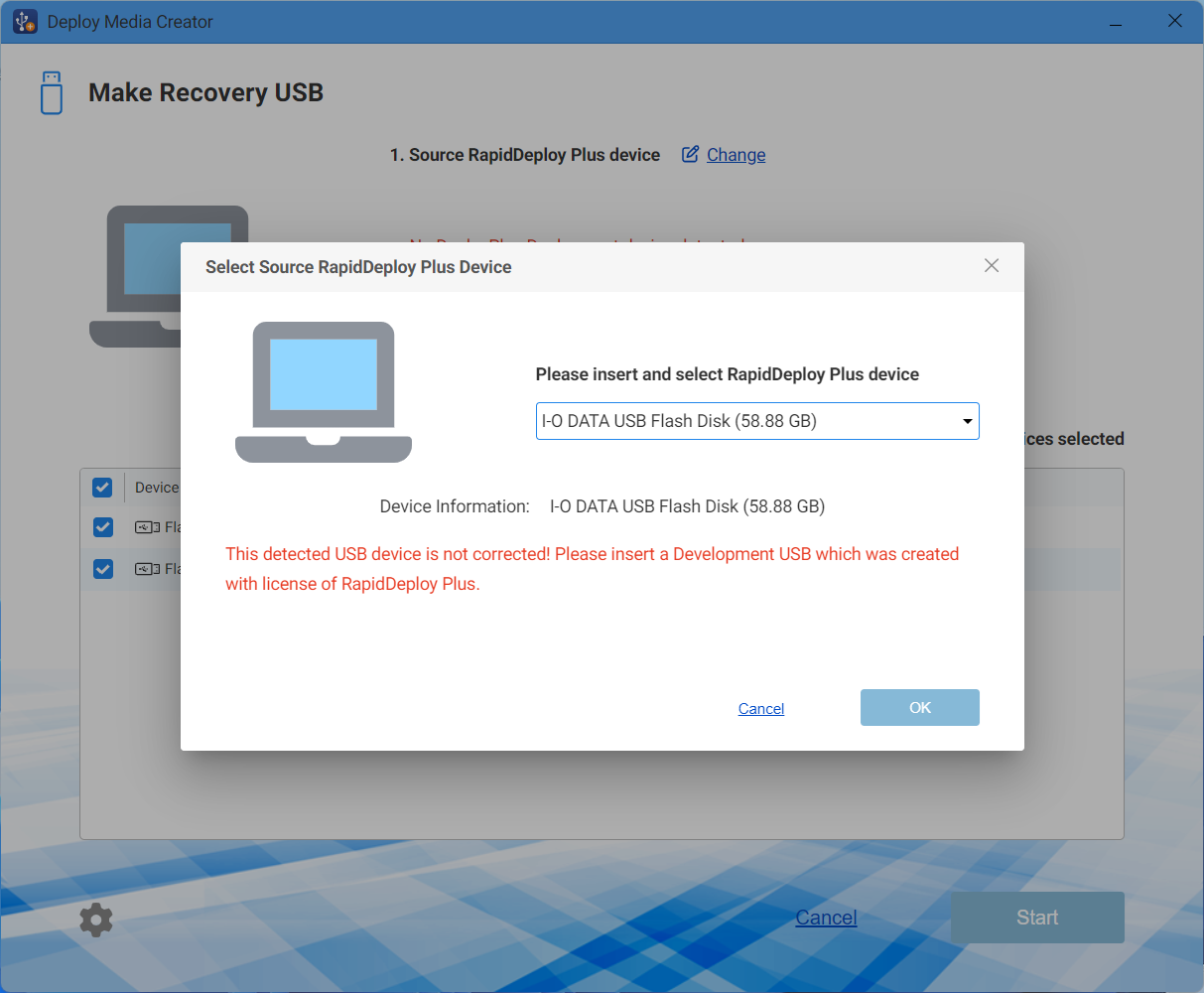This screenshot has height=993, width=1204.
Task: Open settings with the gear icon
Action: (x=96, y=920)
